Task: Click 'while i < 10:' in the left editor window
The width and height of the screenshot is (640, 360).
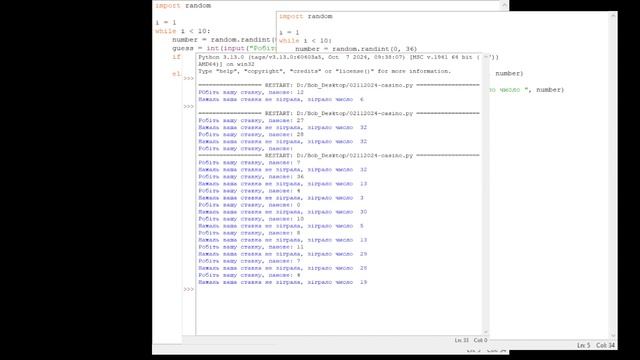Action: (182, 31)
